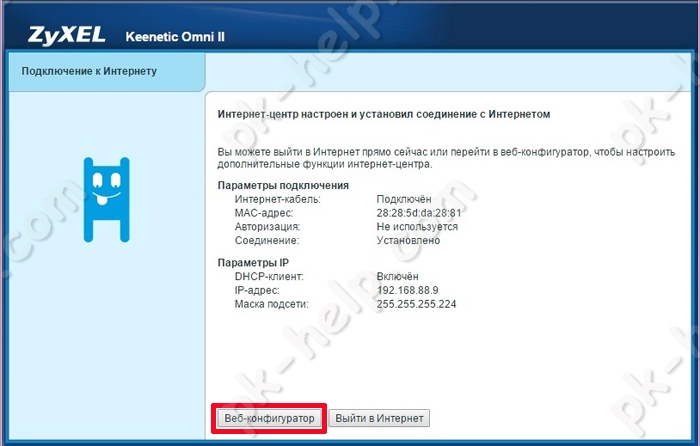Click the IP-адрес label

pos(257,290)
